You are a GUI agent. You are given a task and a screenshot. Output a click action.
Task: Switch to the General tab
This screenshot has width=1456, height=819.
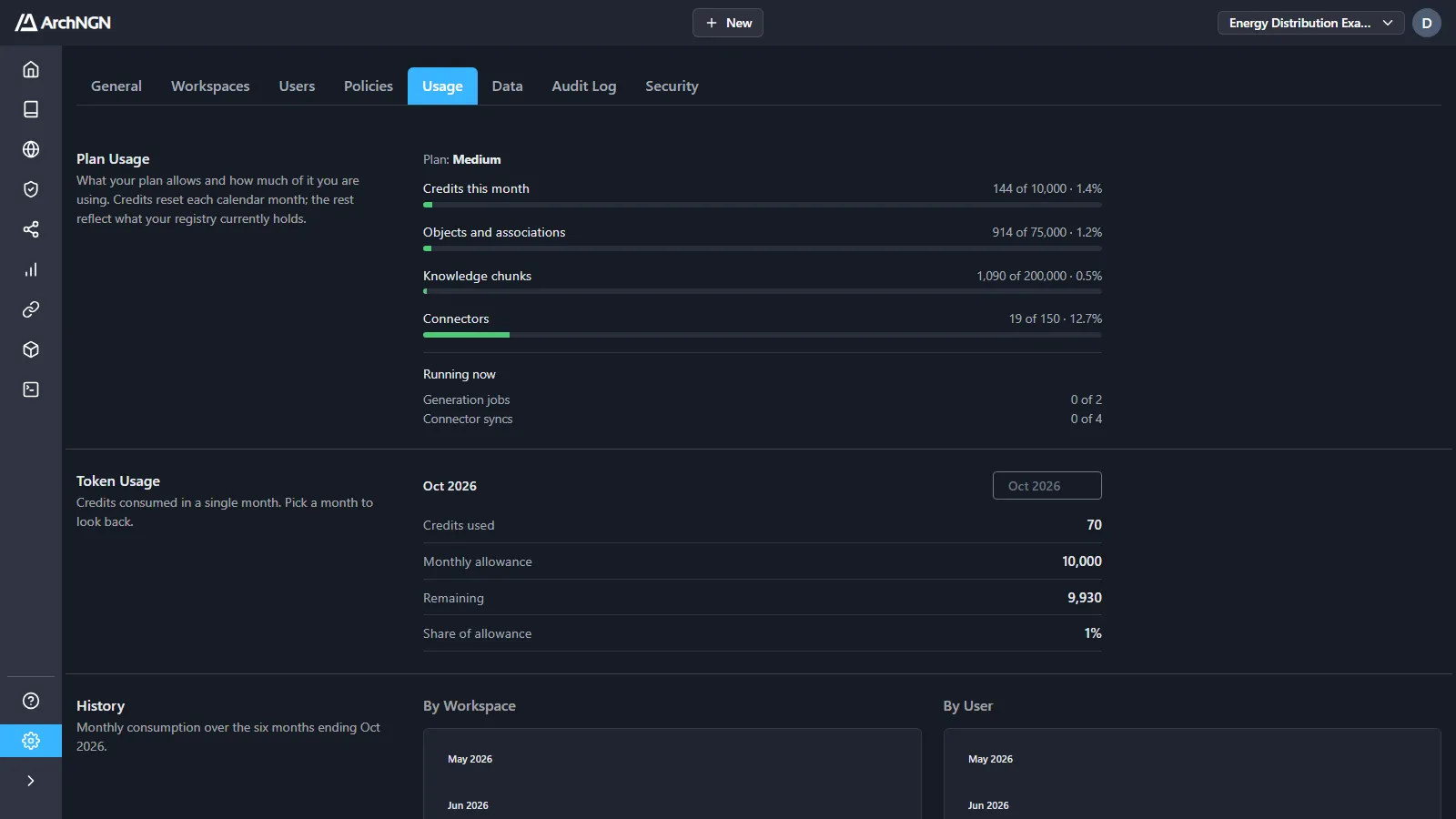tap(116, 86)
